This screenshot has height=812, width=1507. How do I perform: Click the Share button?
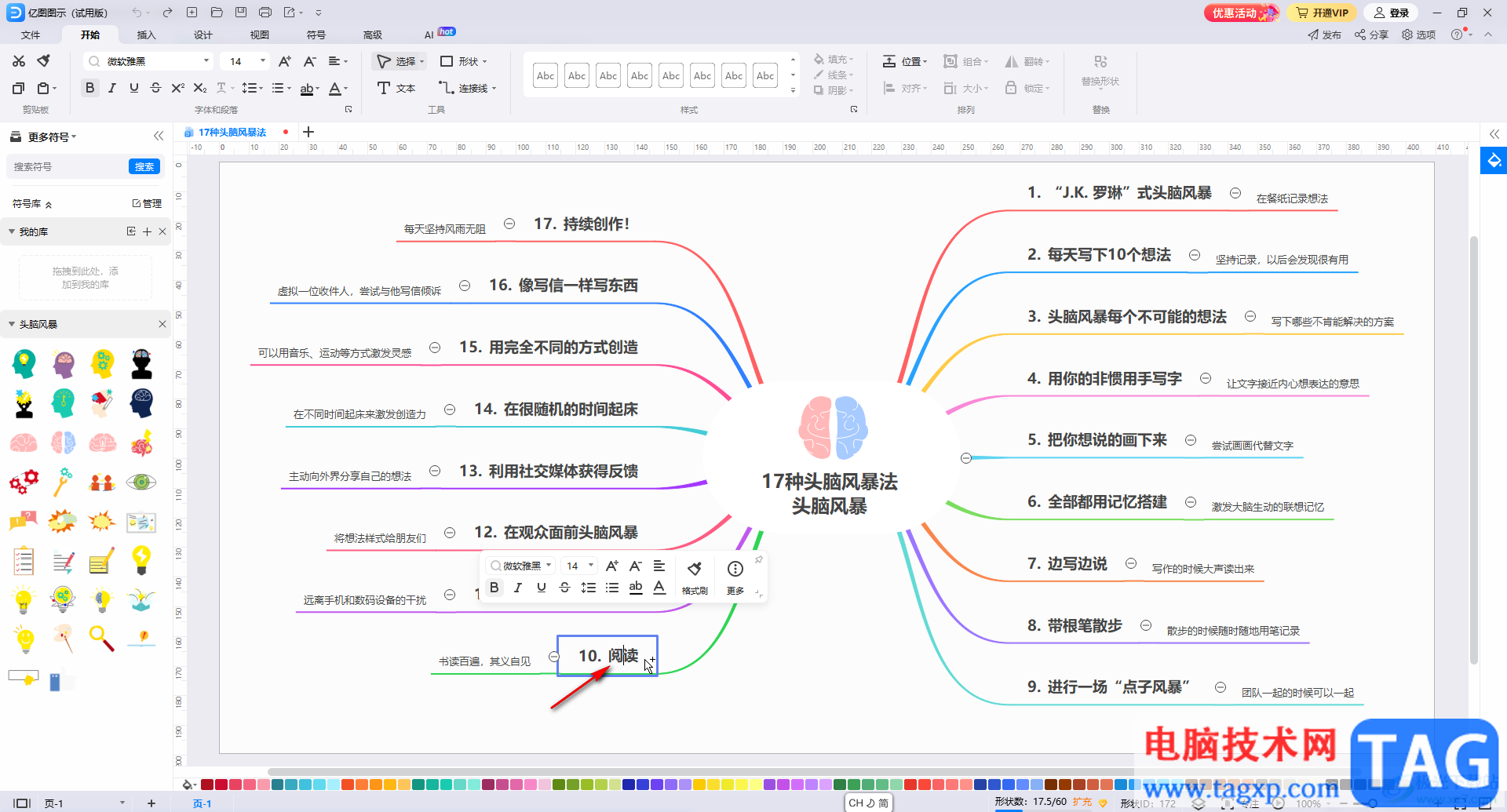(x=1371, y=35)
